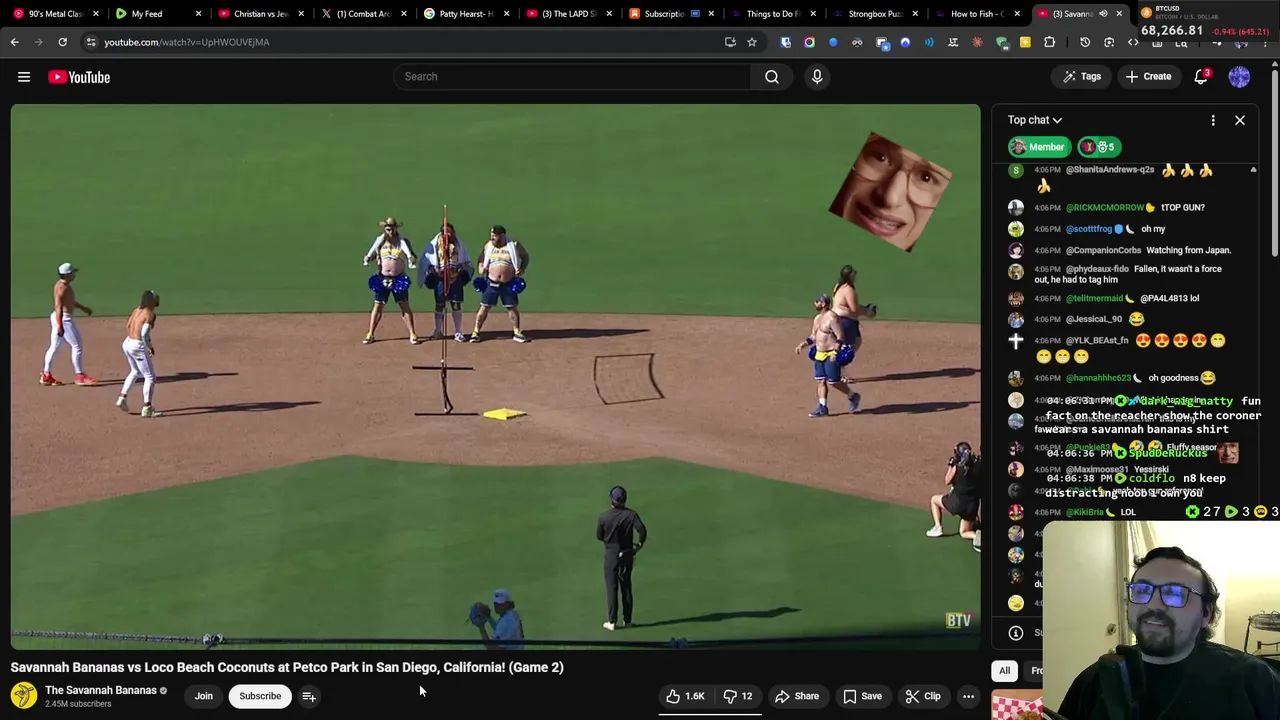The height and width of the screenshot is (720, 1280).
Task: Create a Clip of the video
Action: coord(923,696)
